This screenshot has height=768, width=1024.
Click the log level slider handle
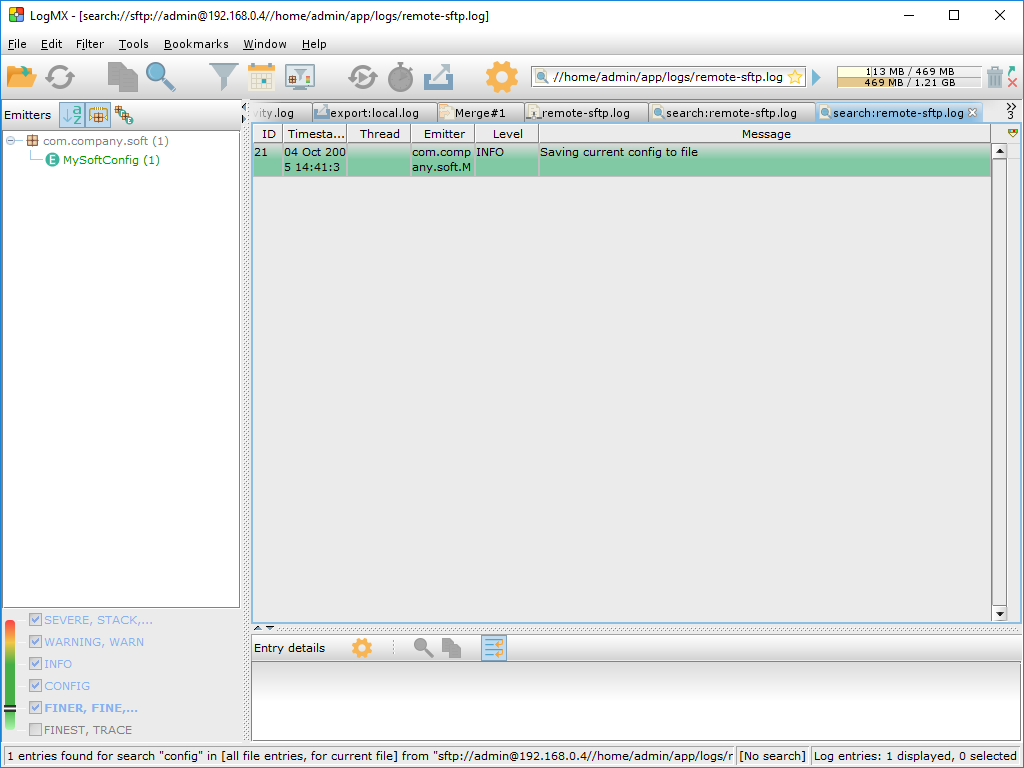click(10, 708)
